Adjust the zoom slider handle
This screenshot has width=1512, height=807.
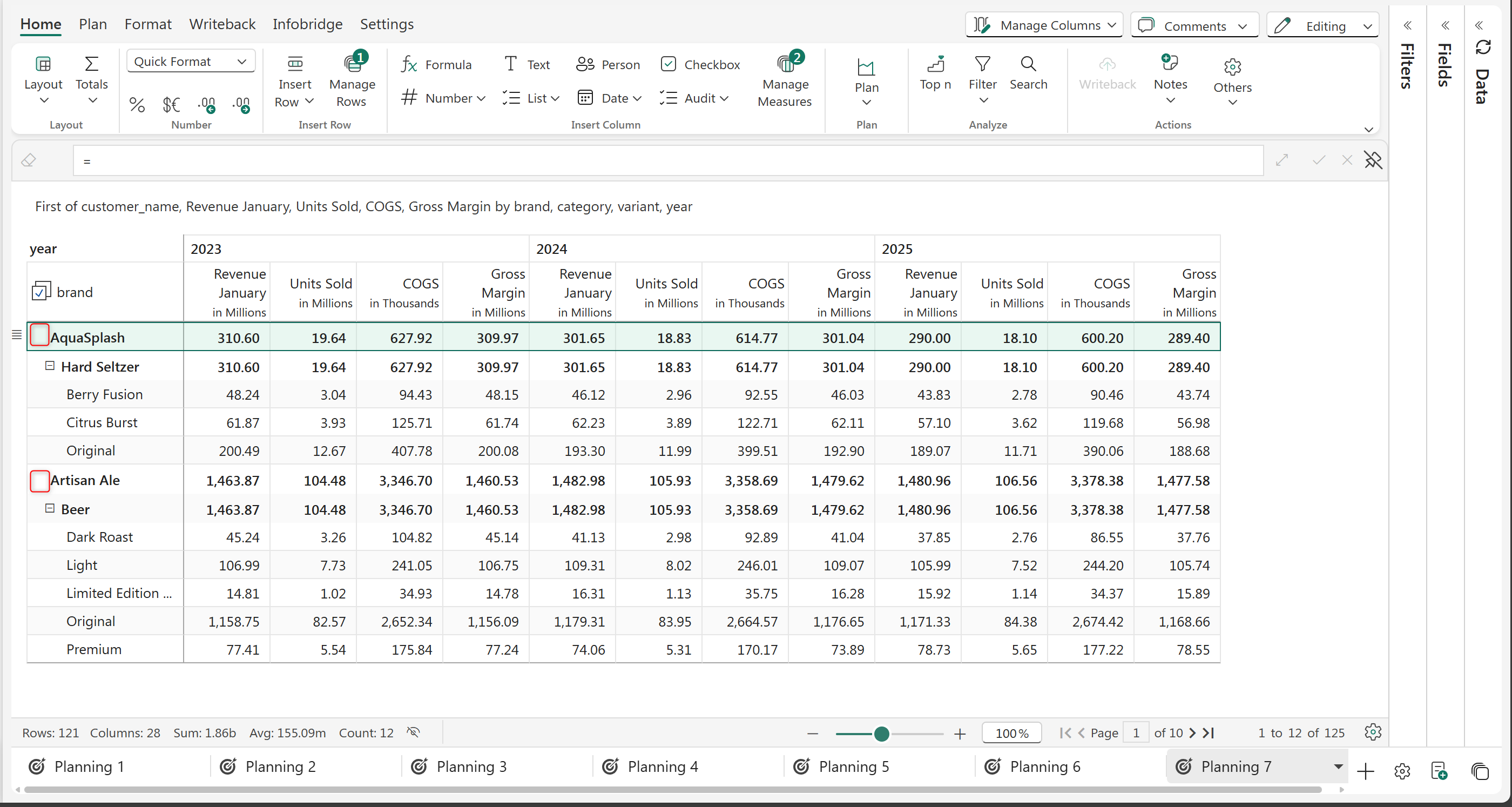click(x=881, y=734)
